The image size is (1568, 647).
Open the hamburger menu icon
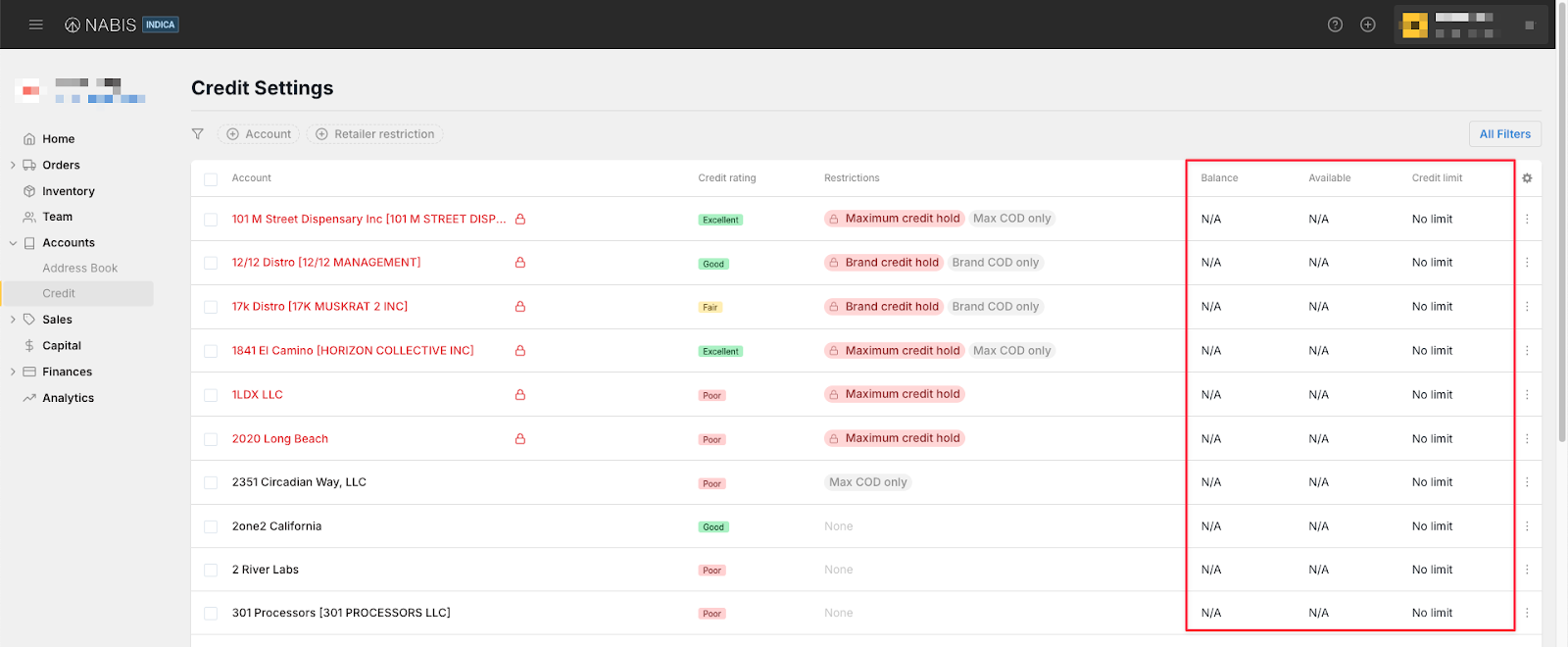pos(36,25)
